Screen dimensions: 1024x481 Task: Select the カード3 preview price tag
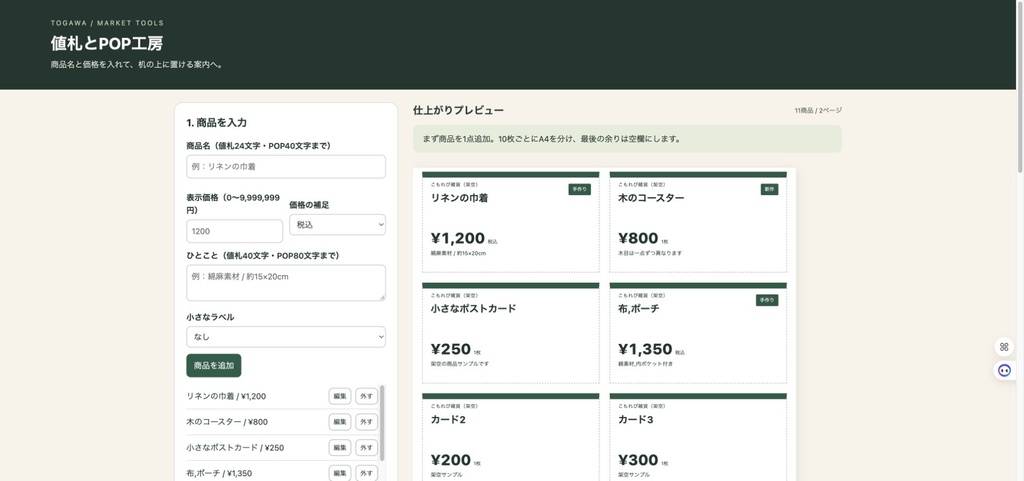tap(698, 437)
